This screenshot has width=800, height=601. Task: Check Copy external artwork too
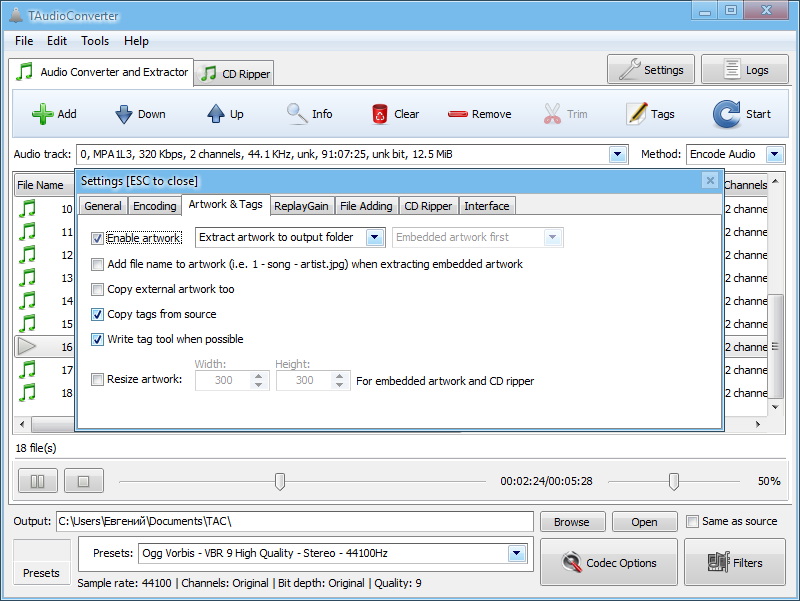[x=97, y=289]
